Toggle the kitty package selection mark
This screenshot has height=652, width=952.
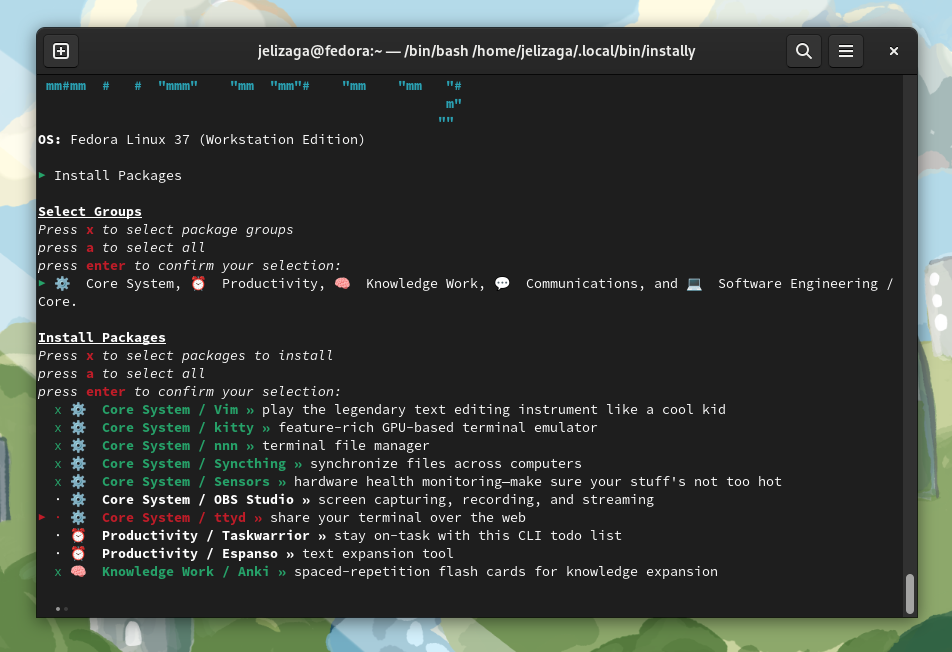(58, 429)
